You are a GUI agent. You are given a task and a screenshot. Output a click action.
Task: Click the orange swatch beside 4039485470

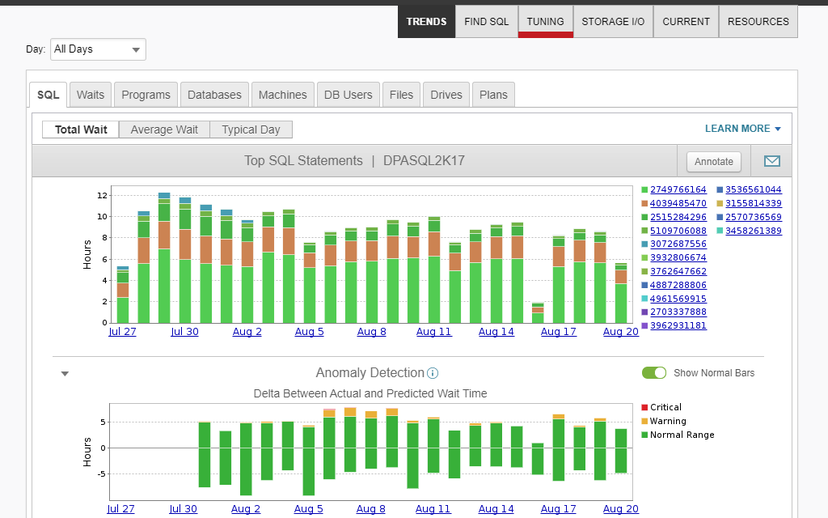[644, 204]
